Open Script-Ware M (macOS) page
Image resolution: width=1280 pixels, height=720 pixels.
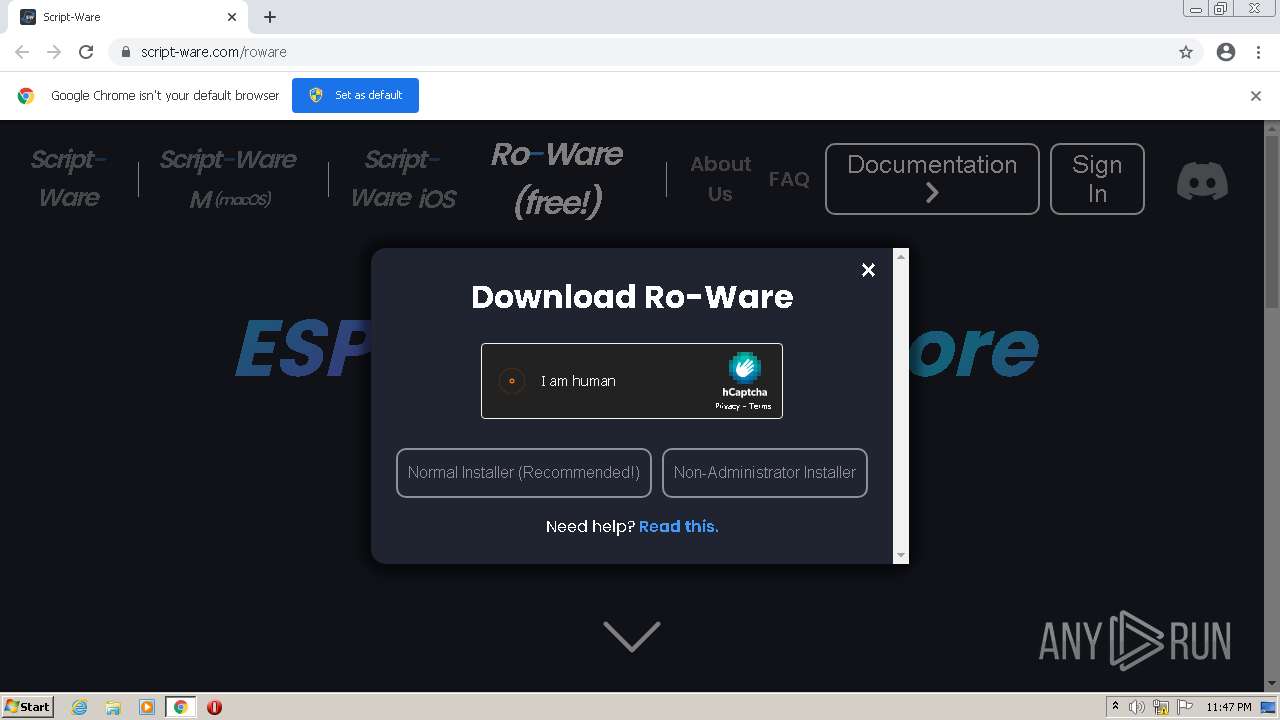point(229,179)
